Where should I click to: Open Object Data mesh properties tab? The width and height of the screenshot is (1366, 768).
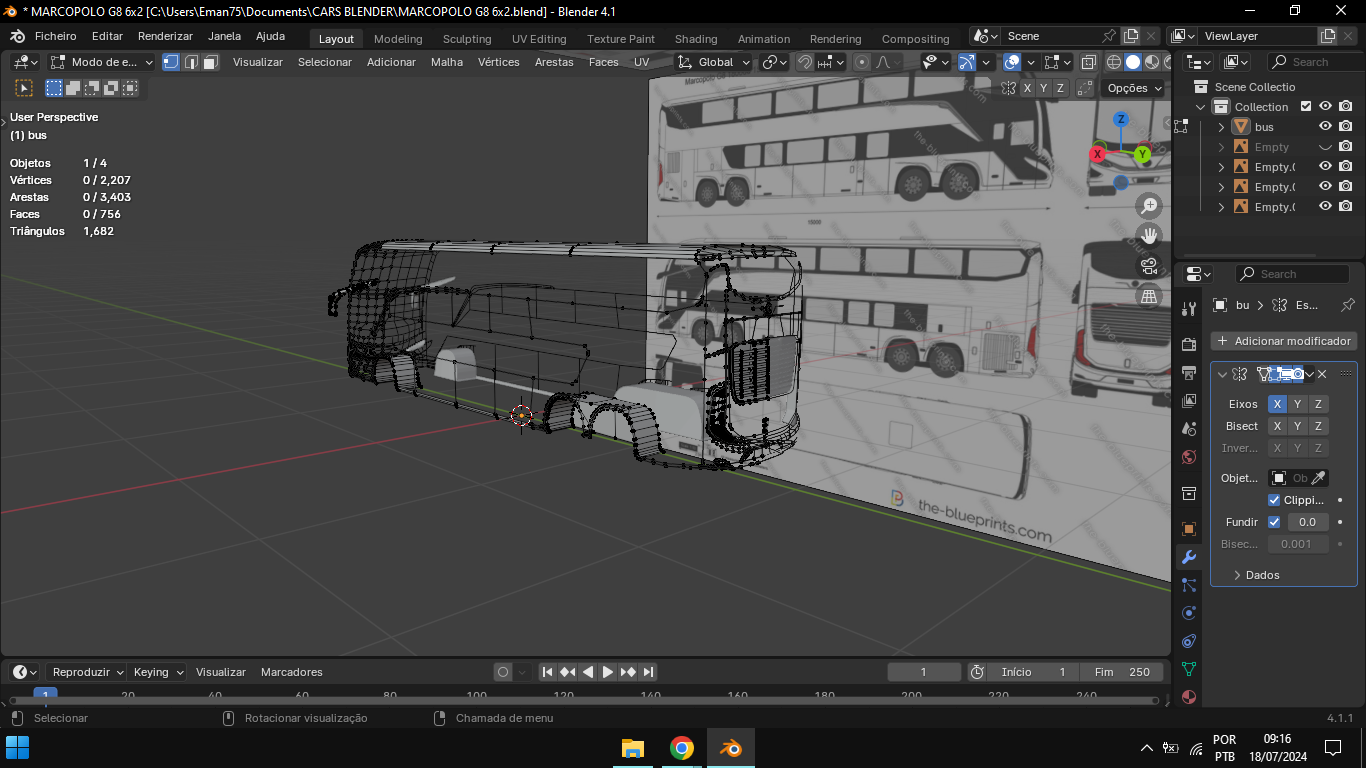[x=1189, y=669]
